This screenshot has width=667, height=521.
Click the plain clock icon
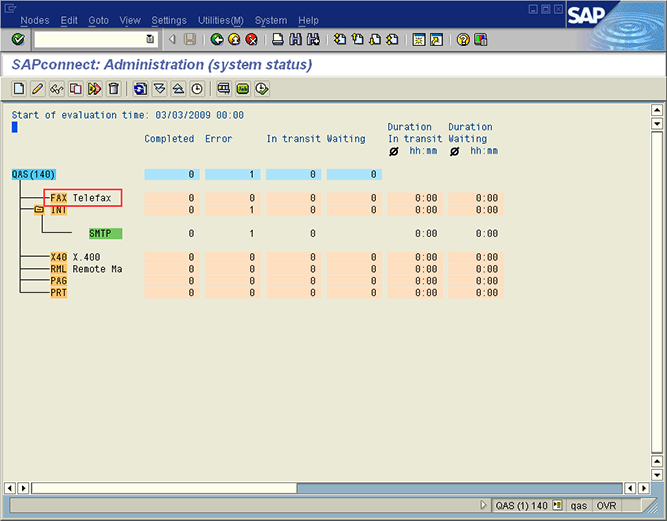[197, 89]
